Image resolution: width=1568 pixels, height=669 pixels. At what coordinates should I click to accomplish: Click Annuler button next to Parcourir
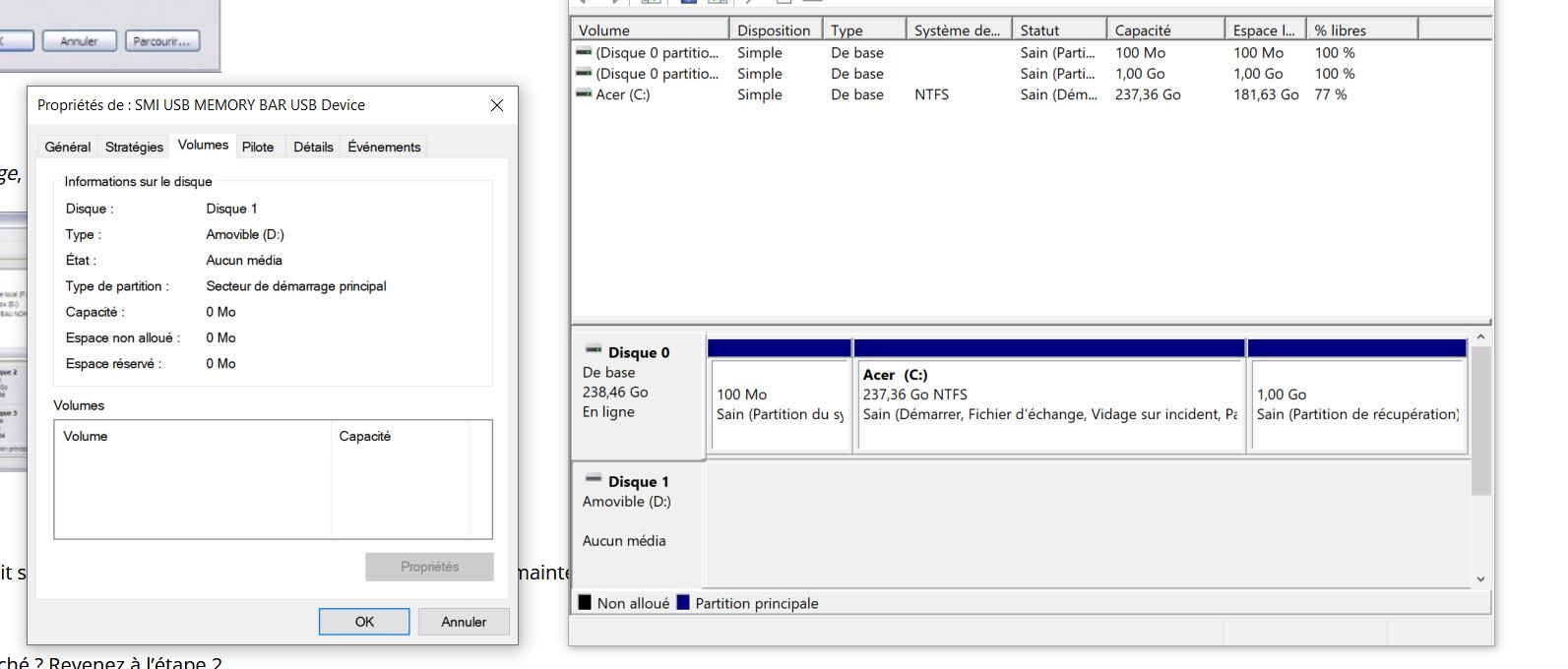(79, 41)
